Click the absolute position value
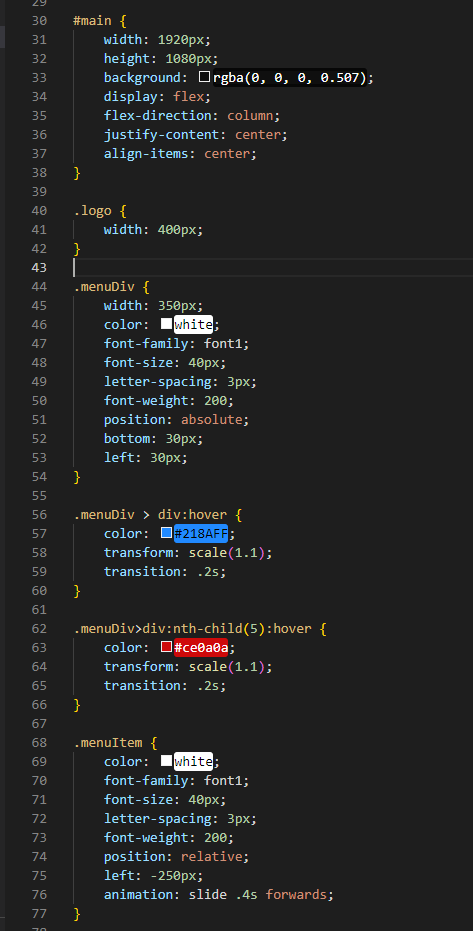 pos(211,420)
